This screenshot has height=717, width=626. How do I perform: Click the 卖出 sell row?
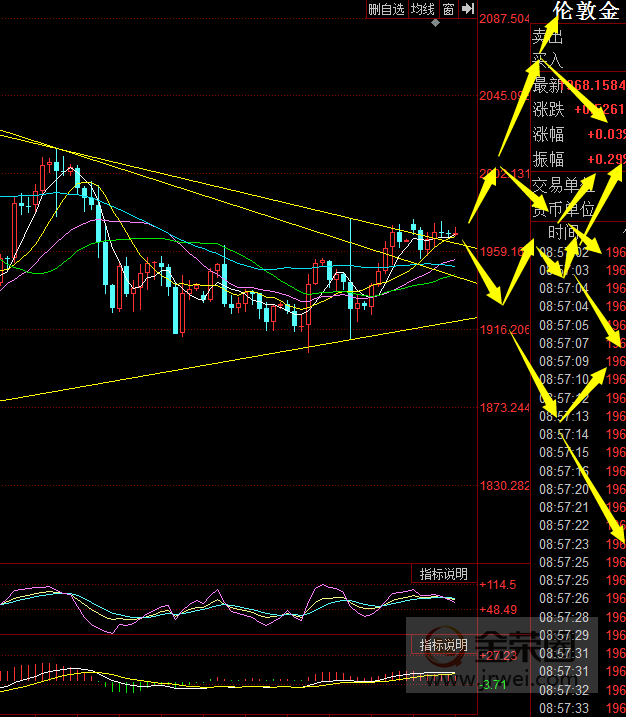(548, 38)
